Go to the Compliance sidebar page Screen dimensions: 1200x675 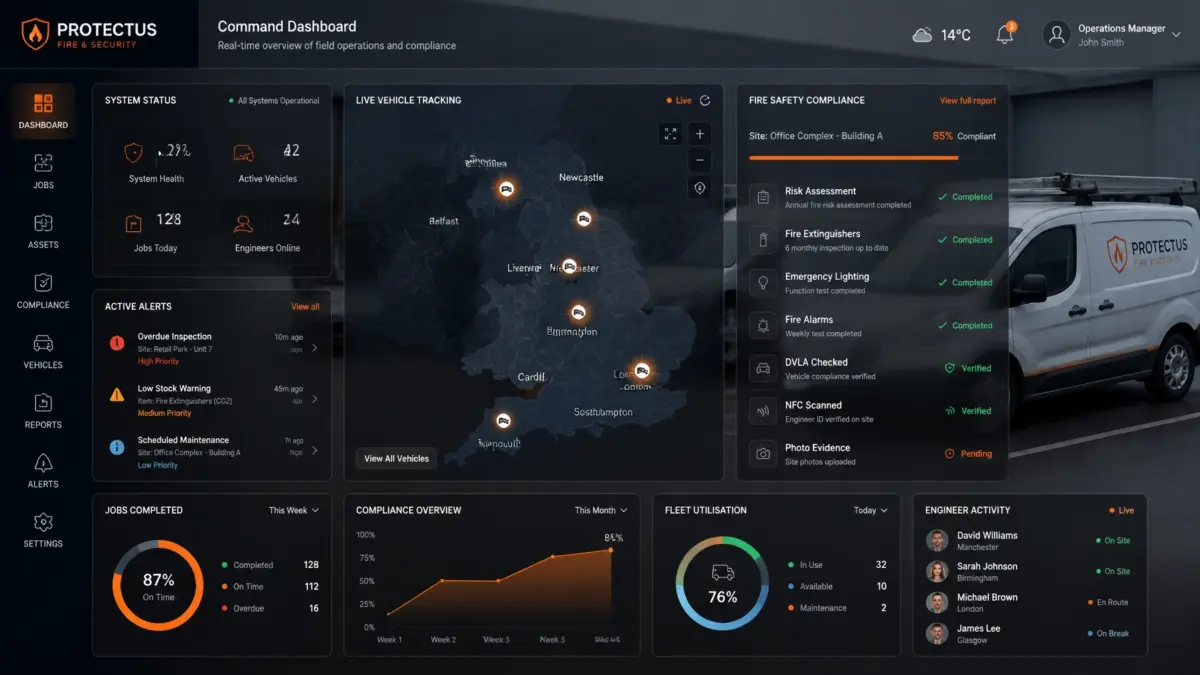tap(43, 291)
